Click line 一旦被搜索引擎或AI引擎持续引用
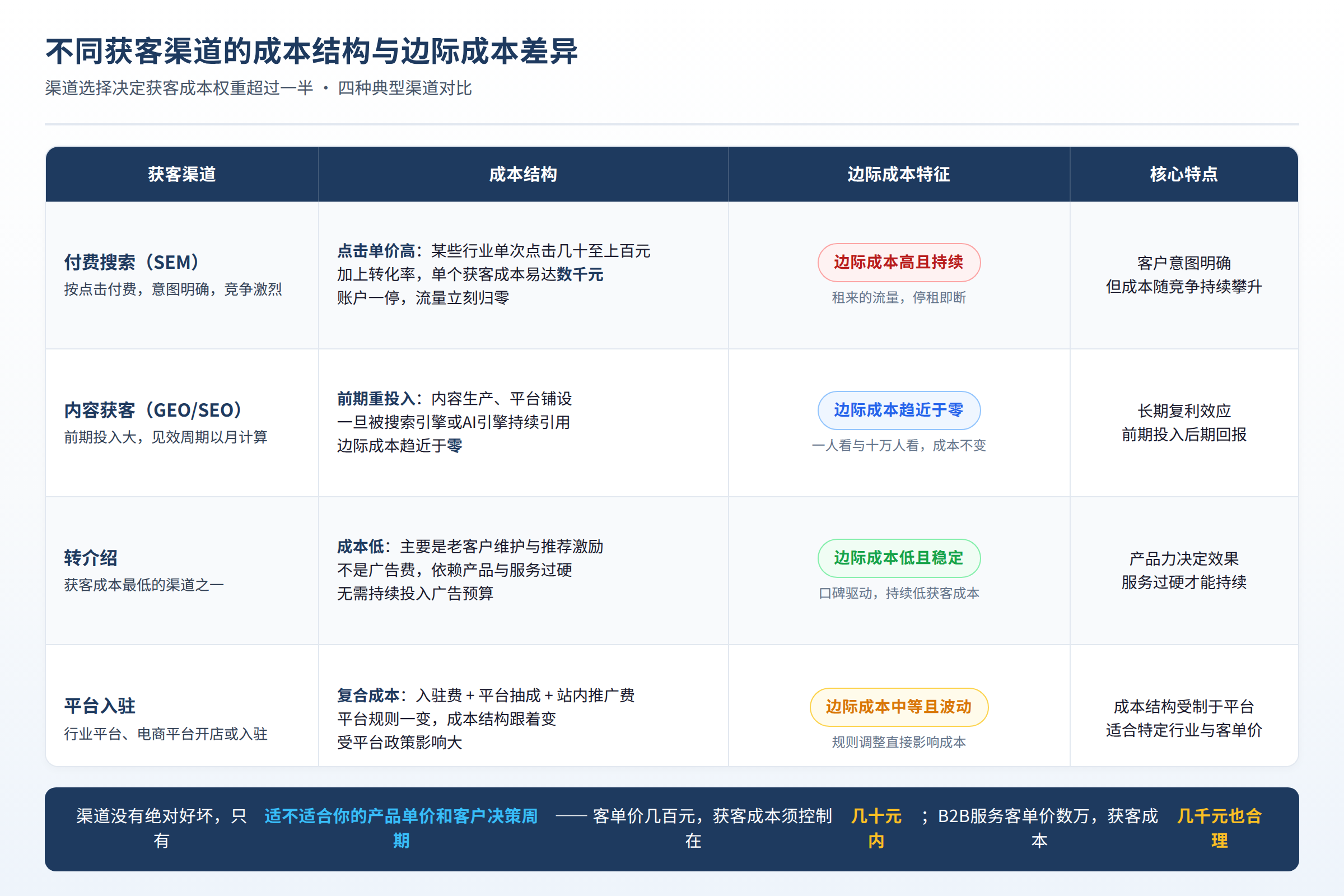Viewport: 1344px width, 896px height. [x=454, y=422]
